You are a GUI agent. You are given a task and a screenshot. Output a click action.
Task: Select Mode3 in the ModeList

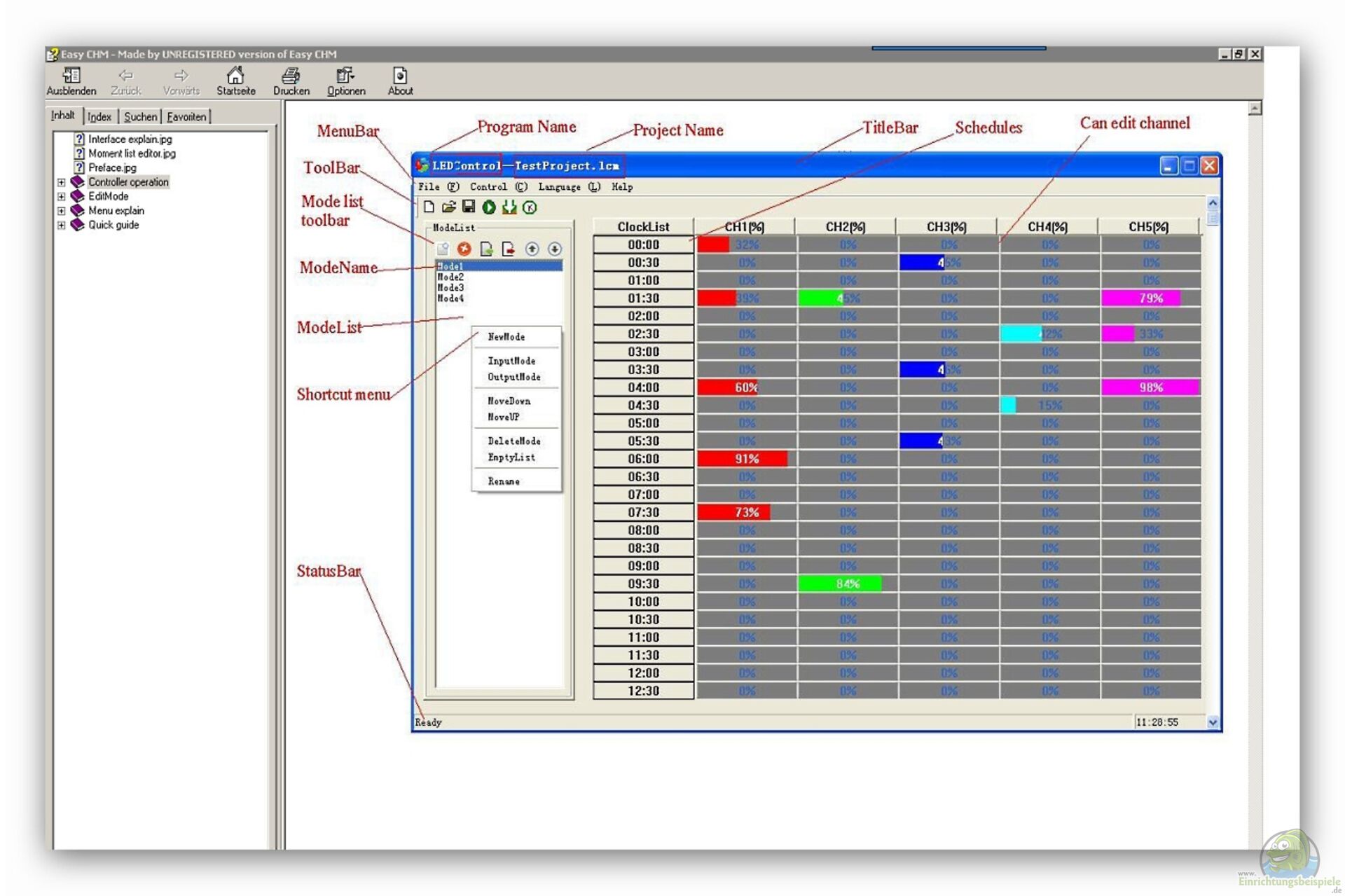point(450,288)
